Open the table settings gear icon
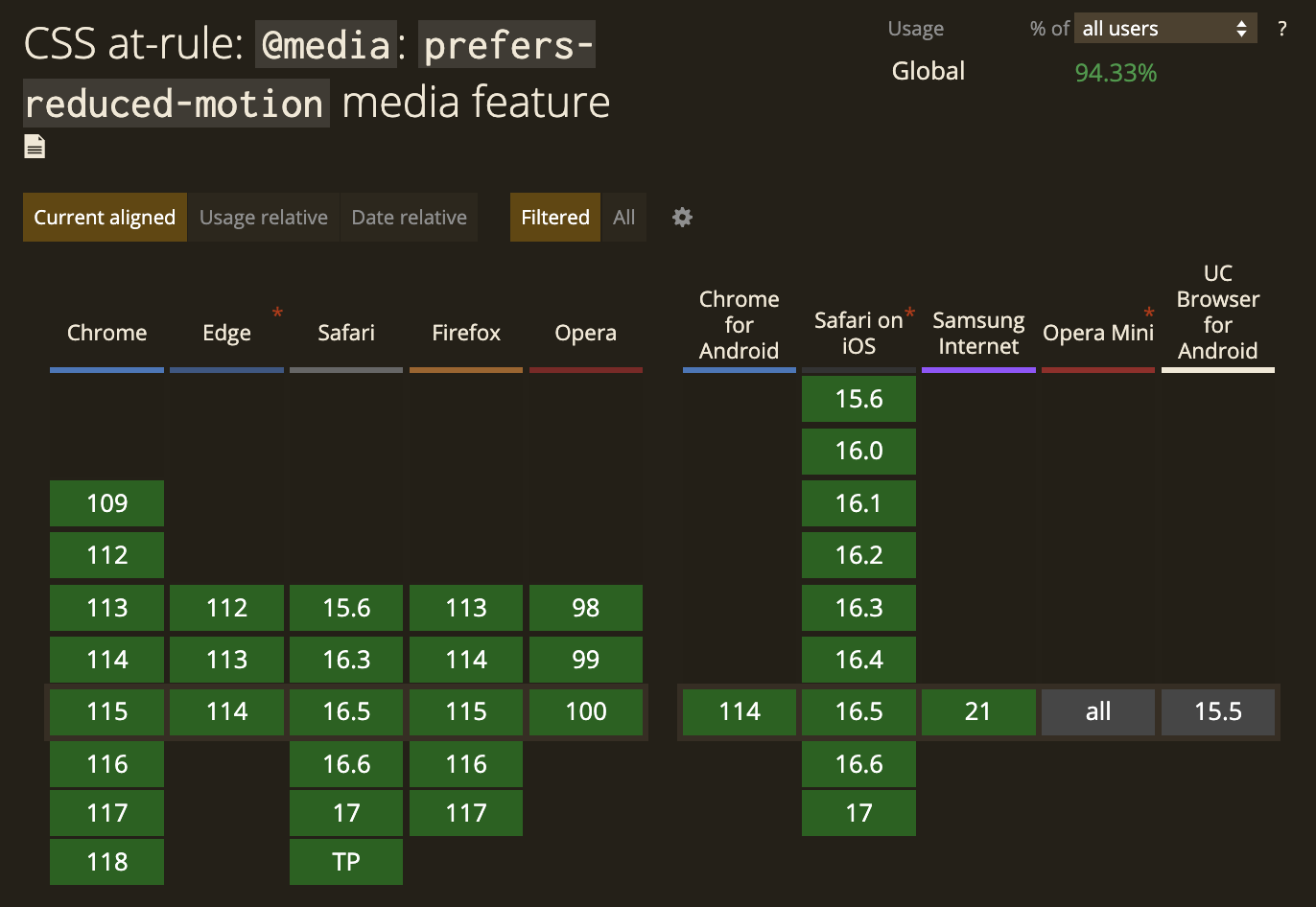The image size is (1316, 907). pos(682,218)
